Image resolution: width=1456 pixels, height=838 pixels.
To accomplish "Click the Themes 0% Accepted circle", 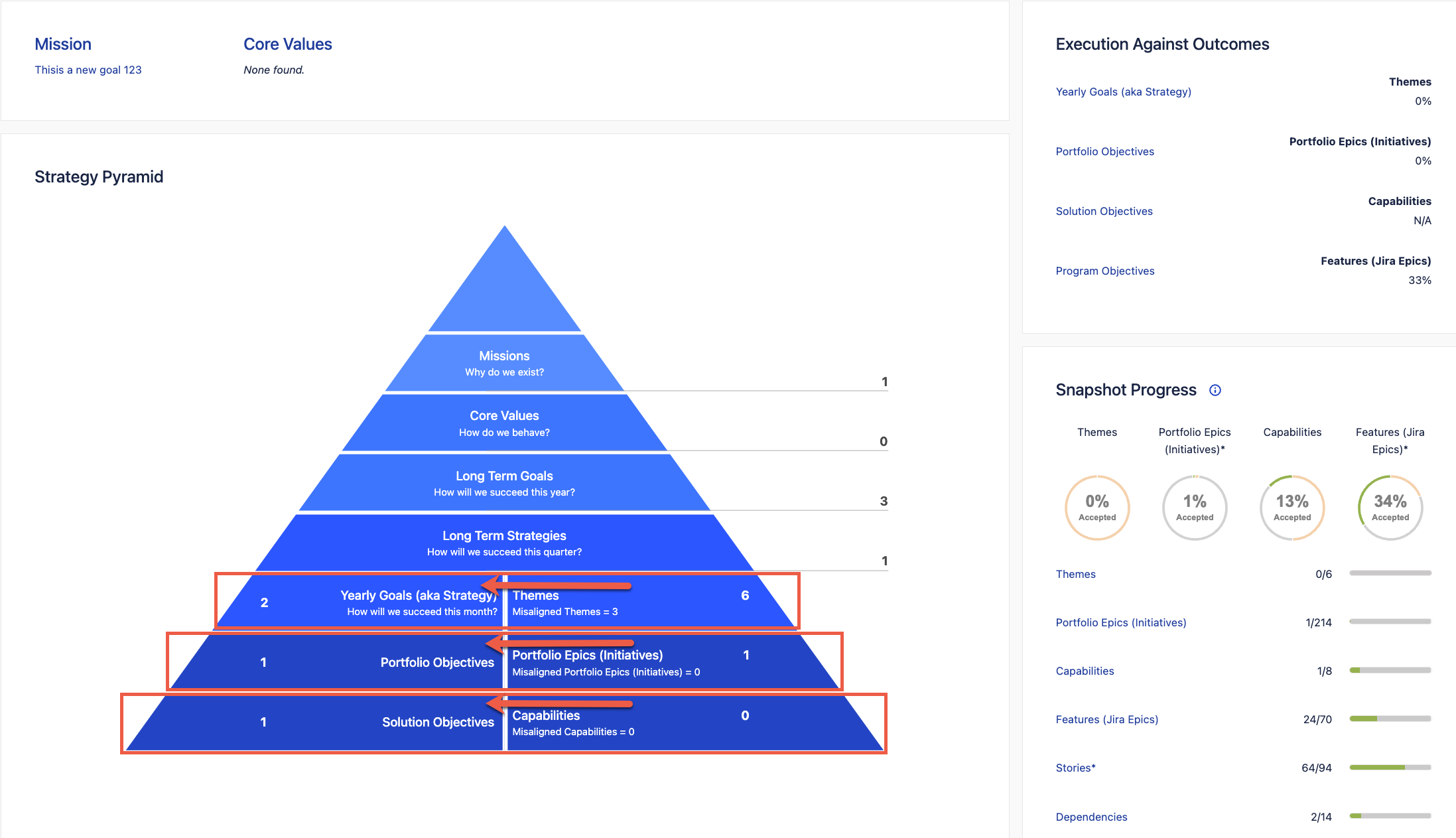I will 1097,508.
